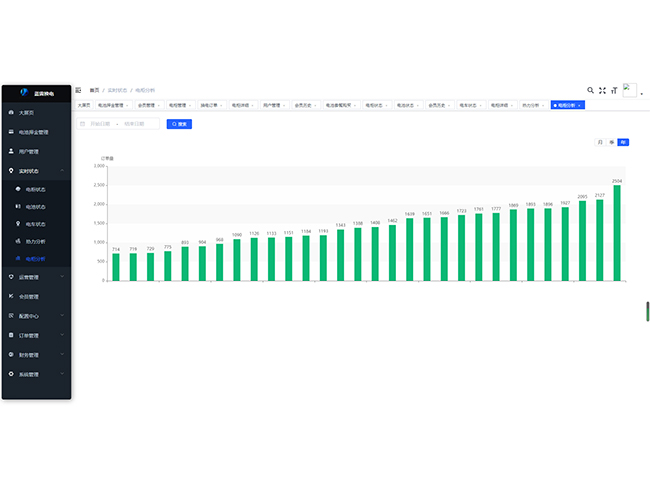Expand the 系统管理 menu chevron
The width and height of the screenshot is (650, 488).
click(62, 374)
